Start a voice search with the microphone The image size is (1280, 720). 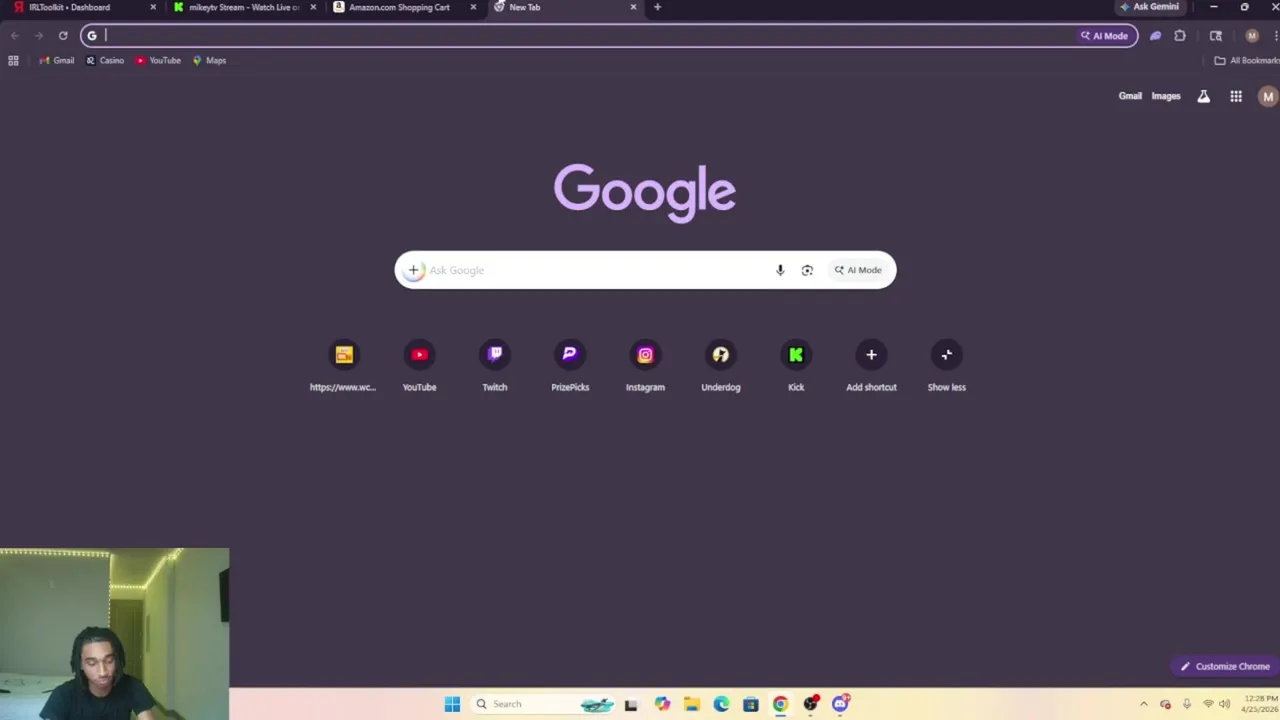coord(780,270)
